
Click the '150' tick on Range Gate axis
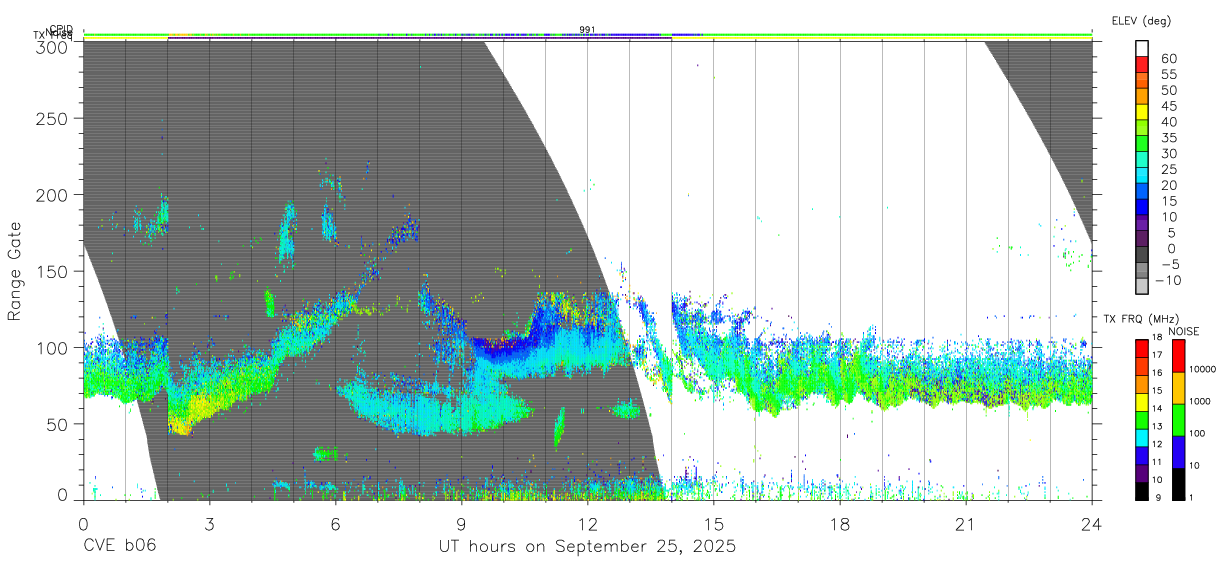tap(52, 271)
